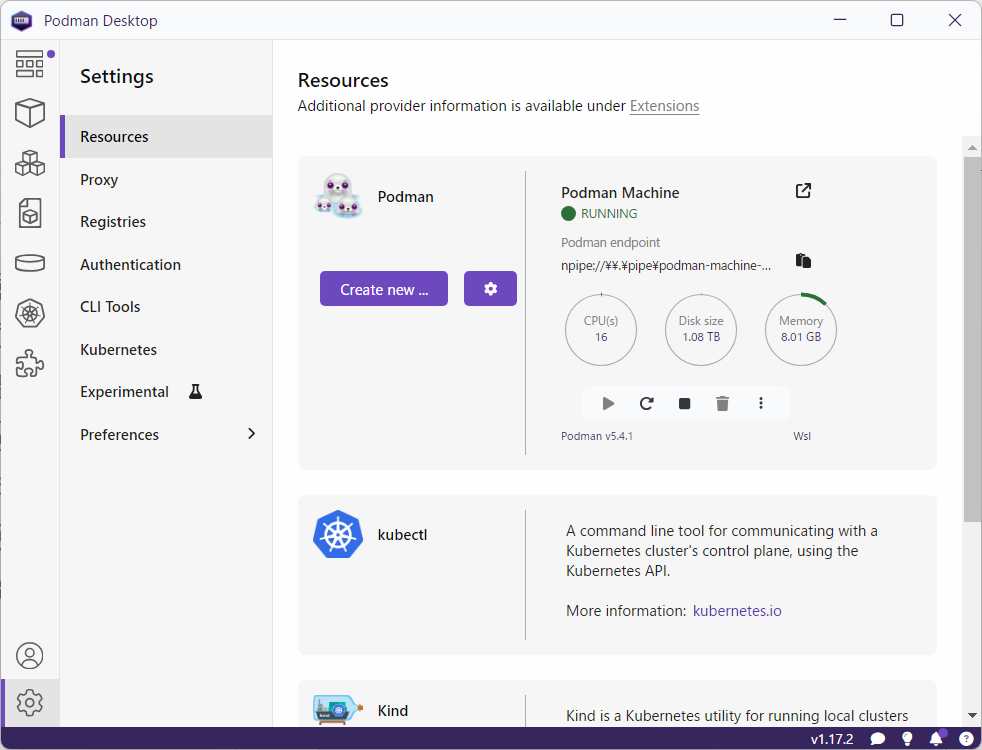Expand the Preferences settings section
This screenshot has width=982, height=750.
point(251,434)
